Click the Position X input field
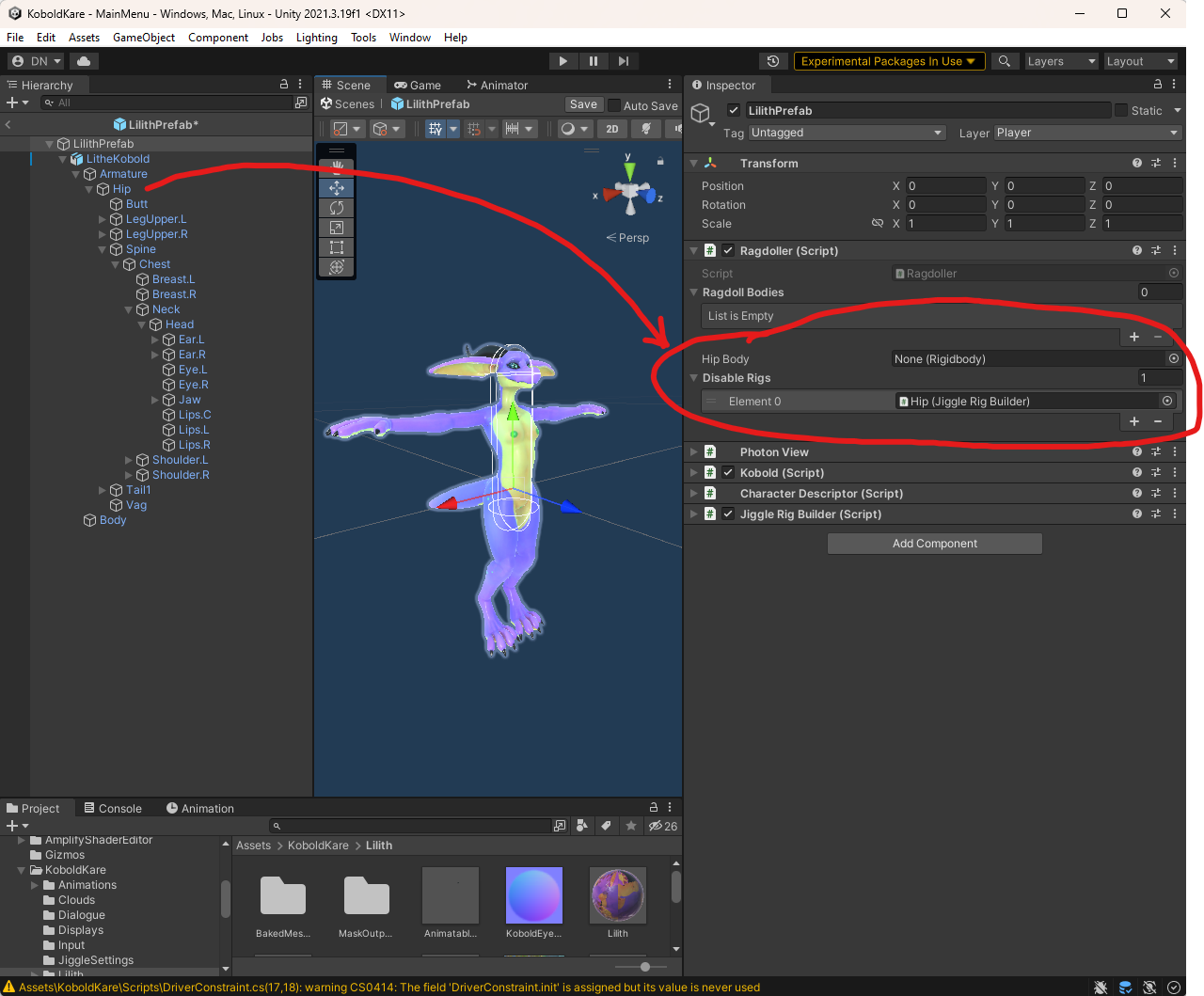This screenshot has width=1204, height=996. pos(946,186)
